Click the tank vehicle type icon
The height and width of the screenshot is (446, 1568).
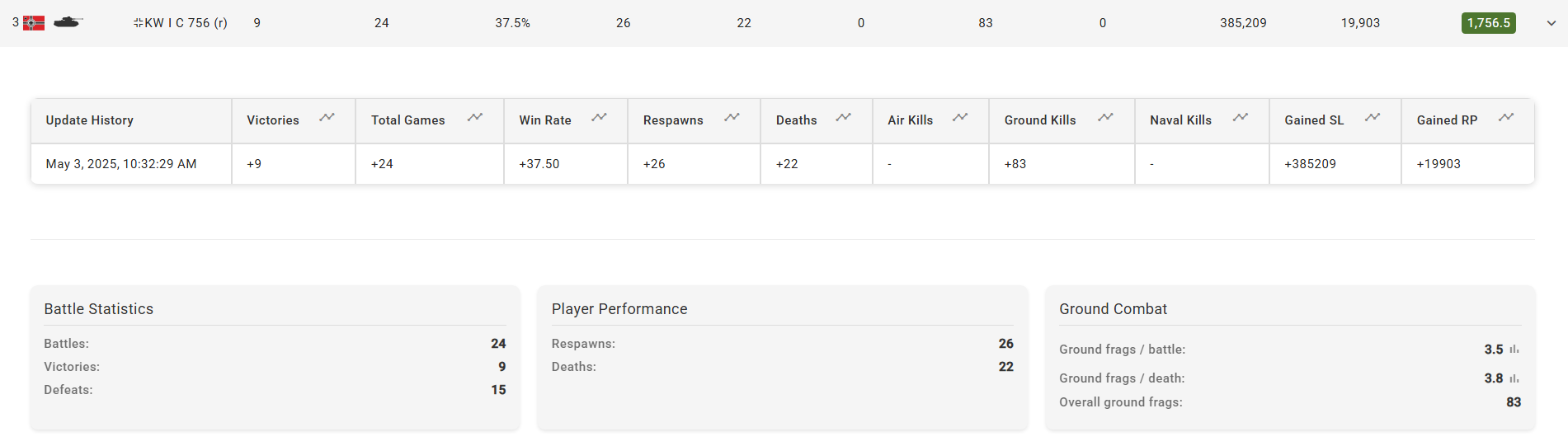click(68, 22)
